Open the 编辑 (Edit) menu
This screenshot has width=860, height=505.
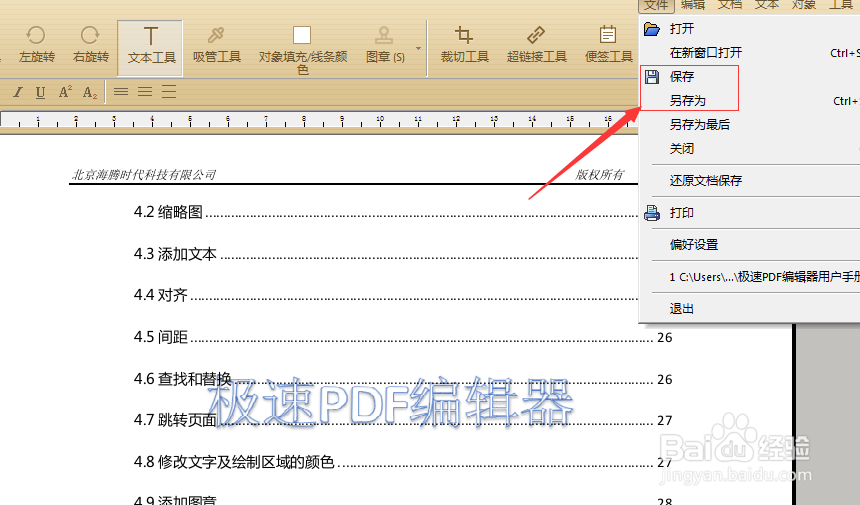coord(693,5)
